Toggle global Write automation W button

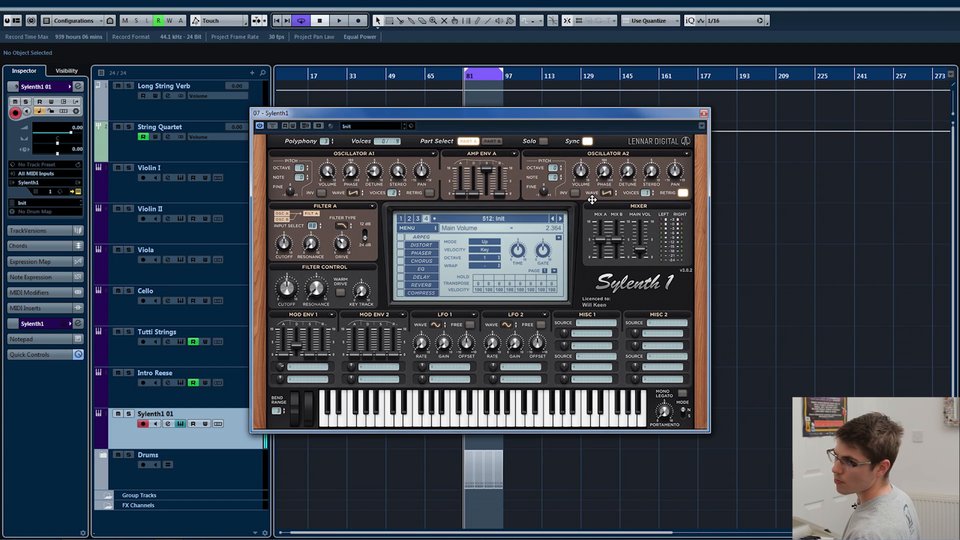tap(170, 20)
